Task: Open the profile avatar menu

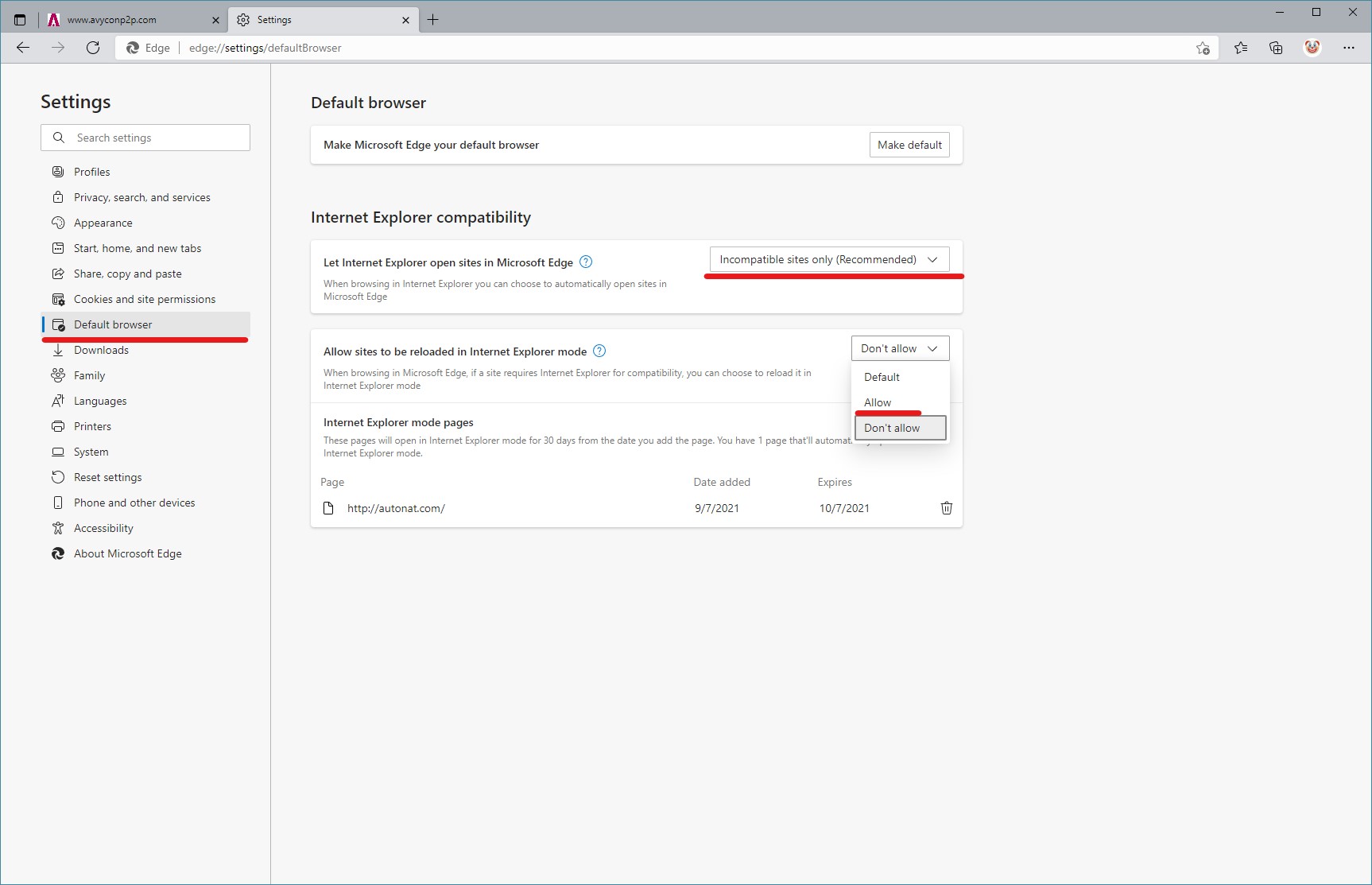Action: coord(1312,48)
